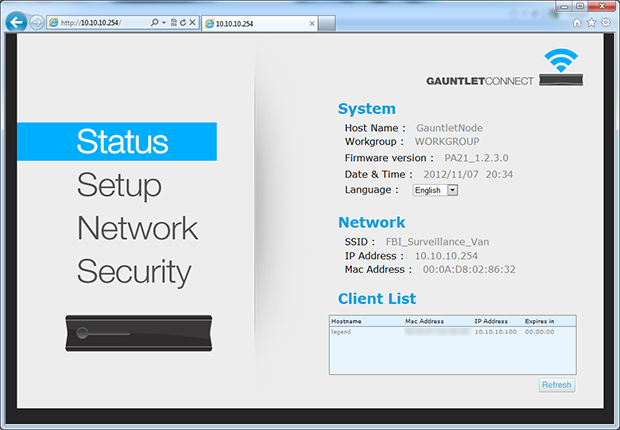This screenshot has width=620, height=430.
Task: Open Favorites star icon
Action: tap(591, 22)
